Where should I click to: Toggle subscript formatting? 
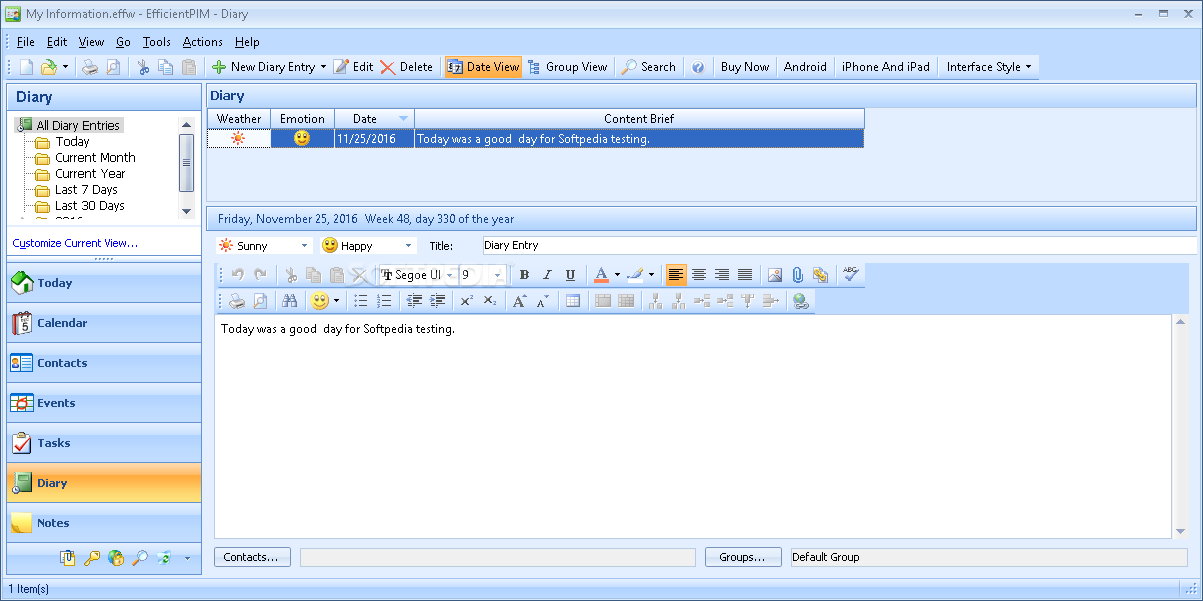490,301
